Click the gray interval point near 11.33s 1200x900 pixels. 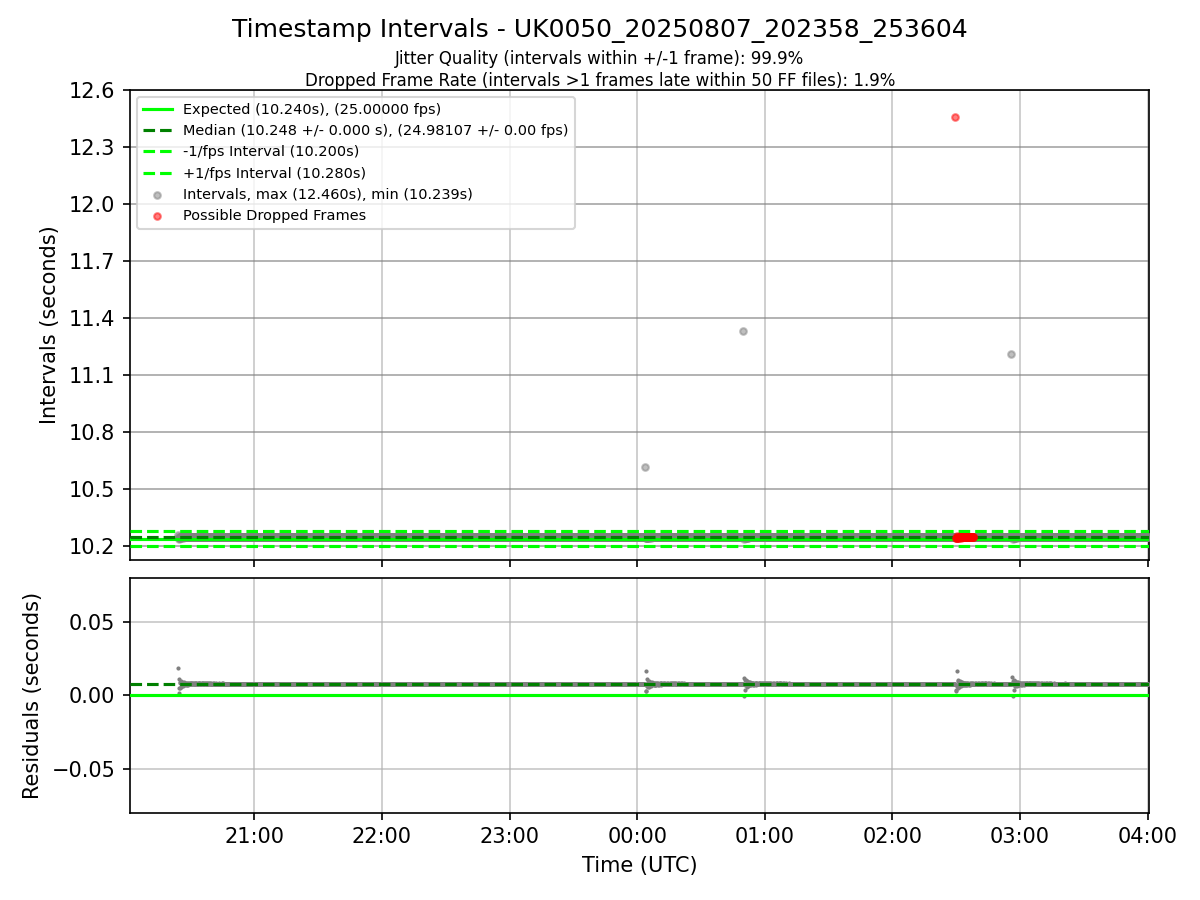point(743,331)
